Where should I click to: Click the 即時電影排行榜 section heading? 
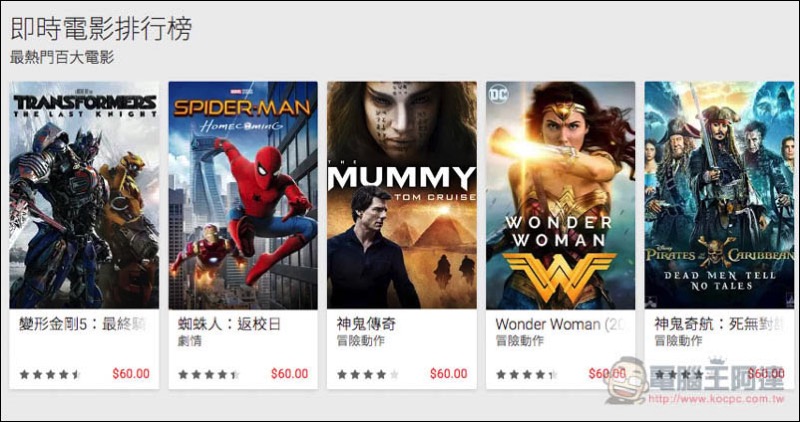pyautogui.click(x=101, y=29)
